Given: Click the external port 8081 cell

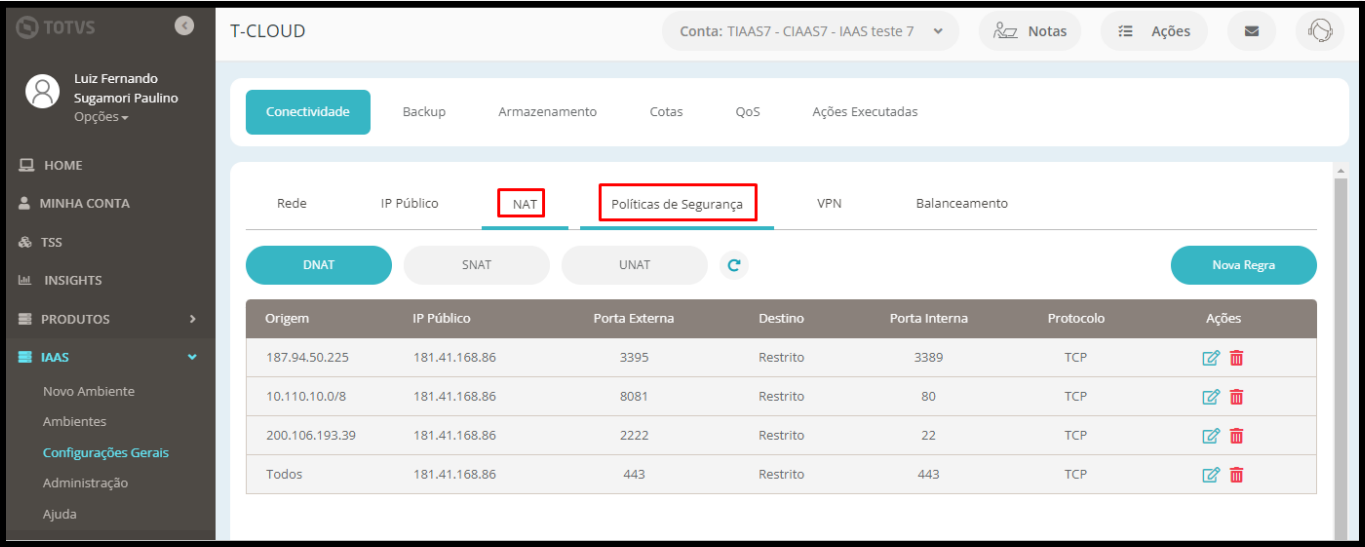Looking at the screenshot, I should point(634,396).
